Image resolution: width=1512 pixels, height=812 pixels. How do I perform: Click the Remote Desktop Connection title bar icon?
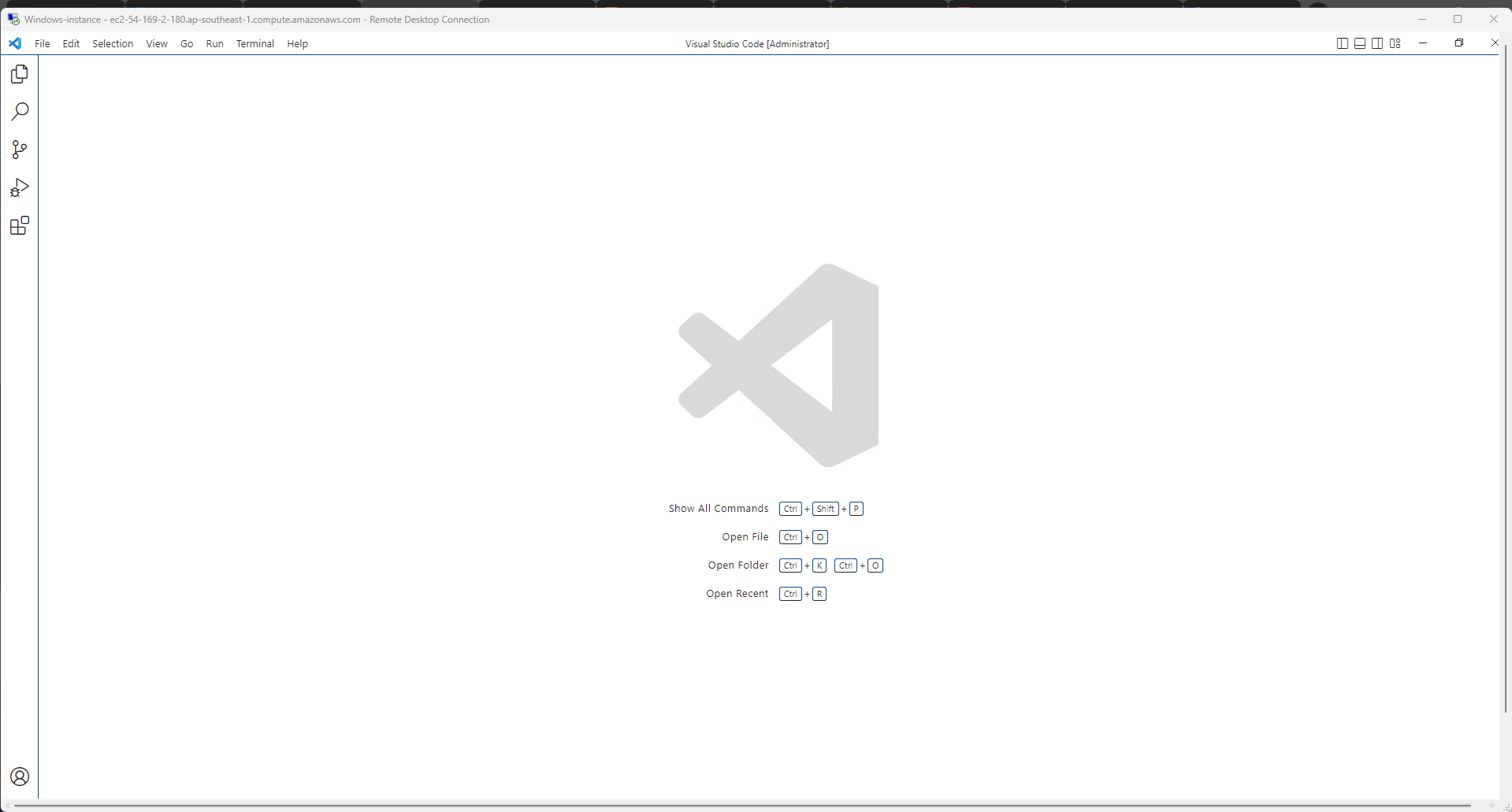coord(13,19)
